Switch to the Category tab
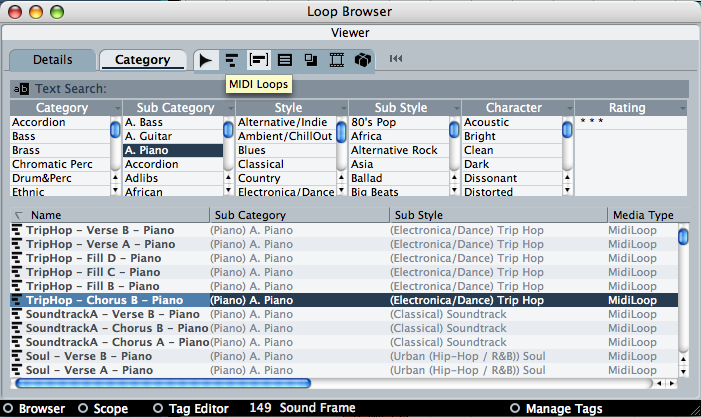 [x=143, y=60]
